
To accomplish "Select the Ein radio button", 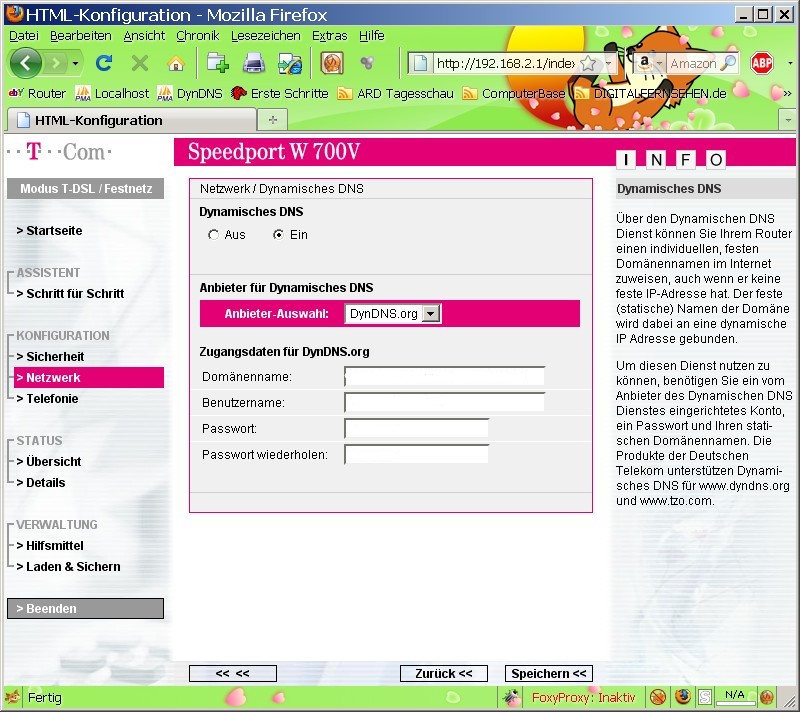I will click(278, 235).
